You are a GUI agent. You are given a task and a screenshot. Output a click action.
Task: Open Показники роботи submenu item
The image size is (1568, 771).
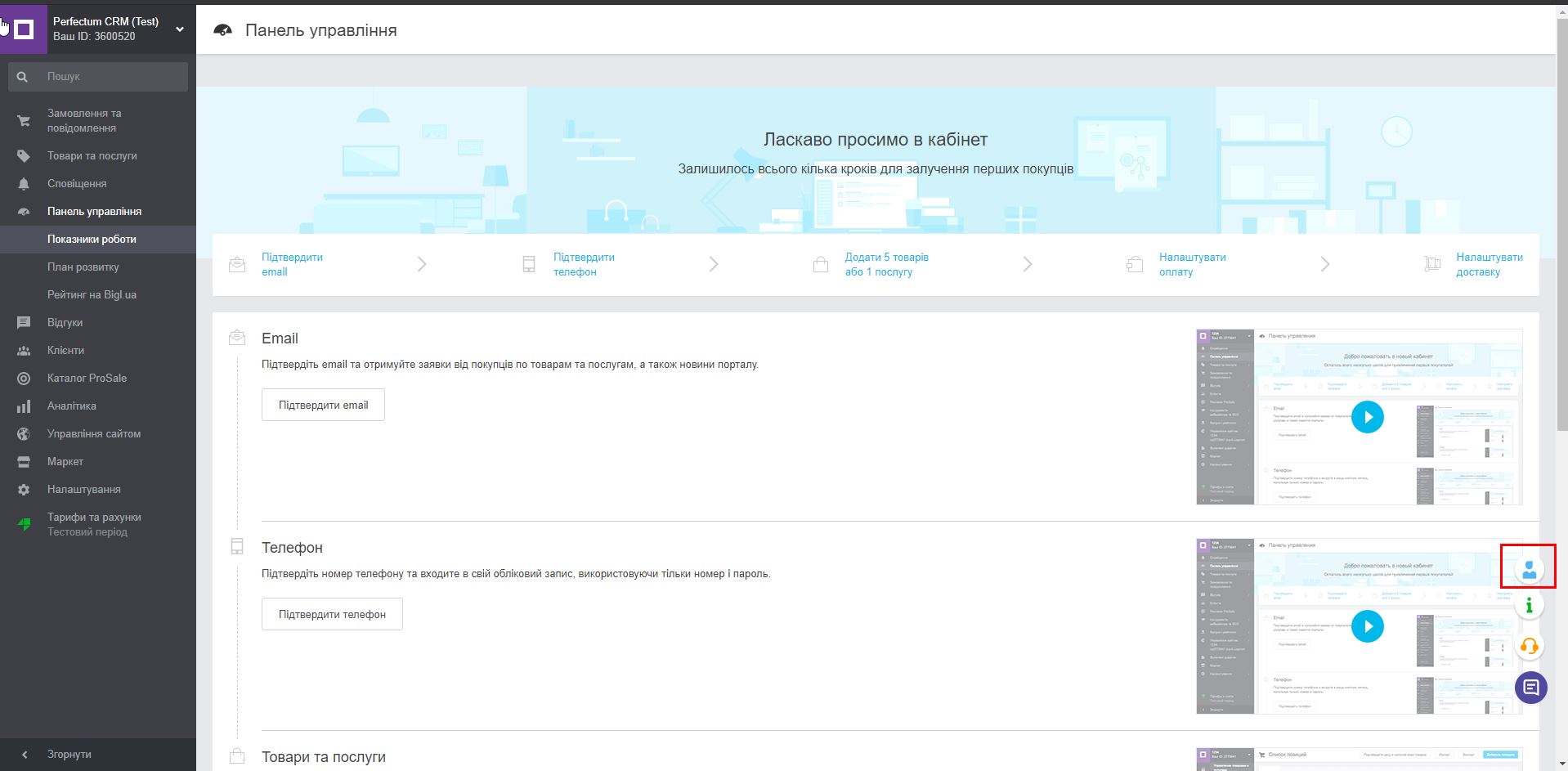[x=92, y=240]
